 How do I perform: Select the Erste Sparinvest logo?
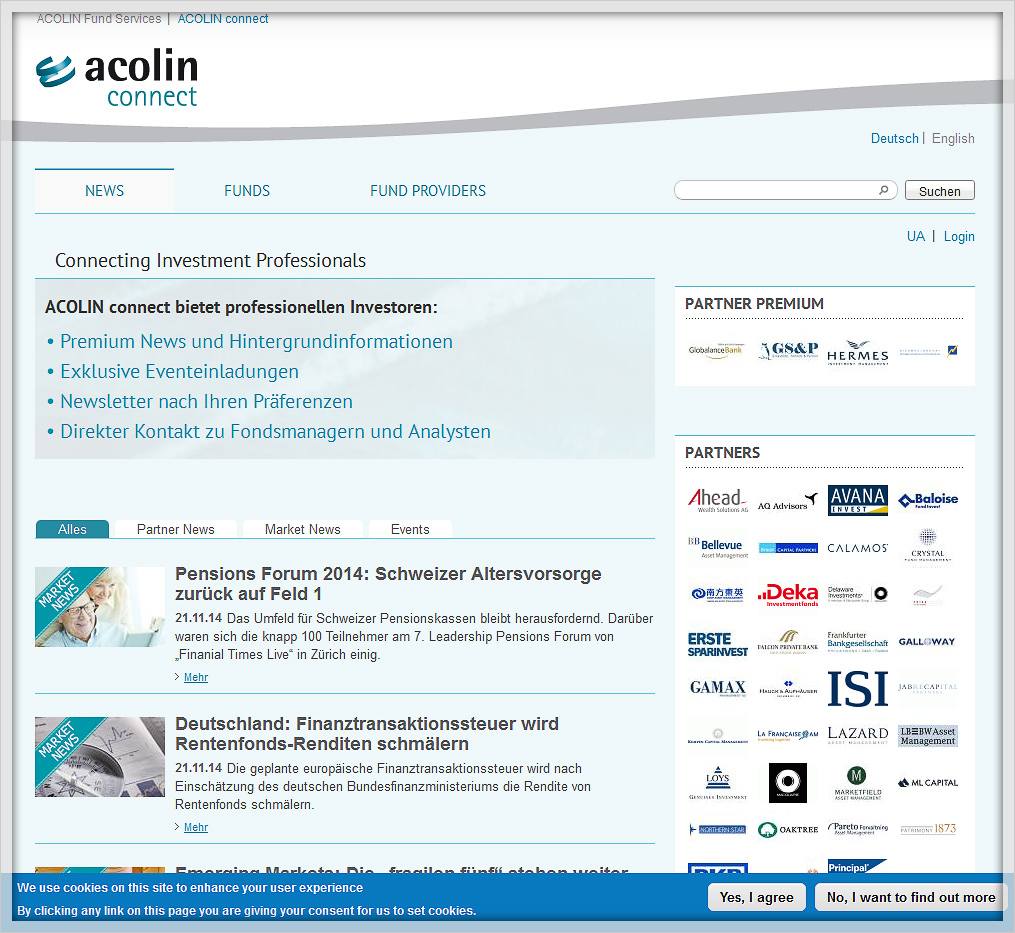pyautogui.click(x=716, y=641)
